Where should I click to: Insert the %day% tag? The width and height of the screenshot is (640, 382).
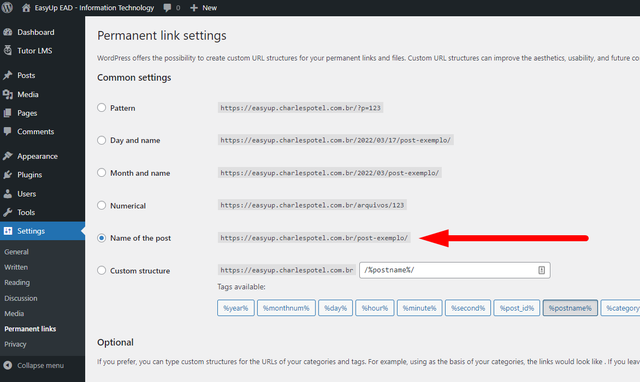(x=335, y=308)
